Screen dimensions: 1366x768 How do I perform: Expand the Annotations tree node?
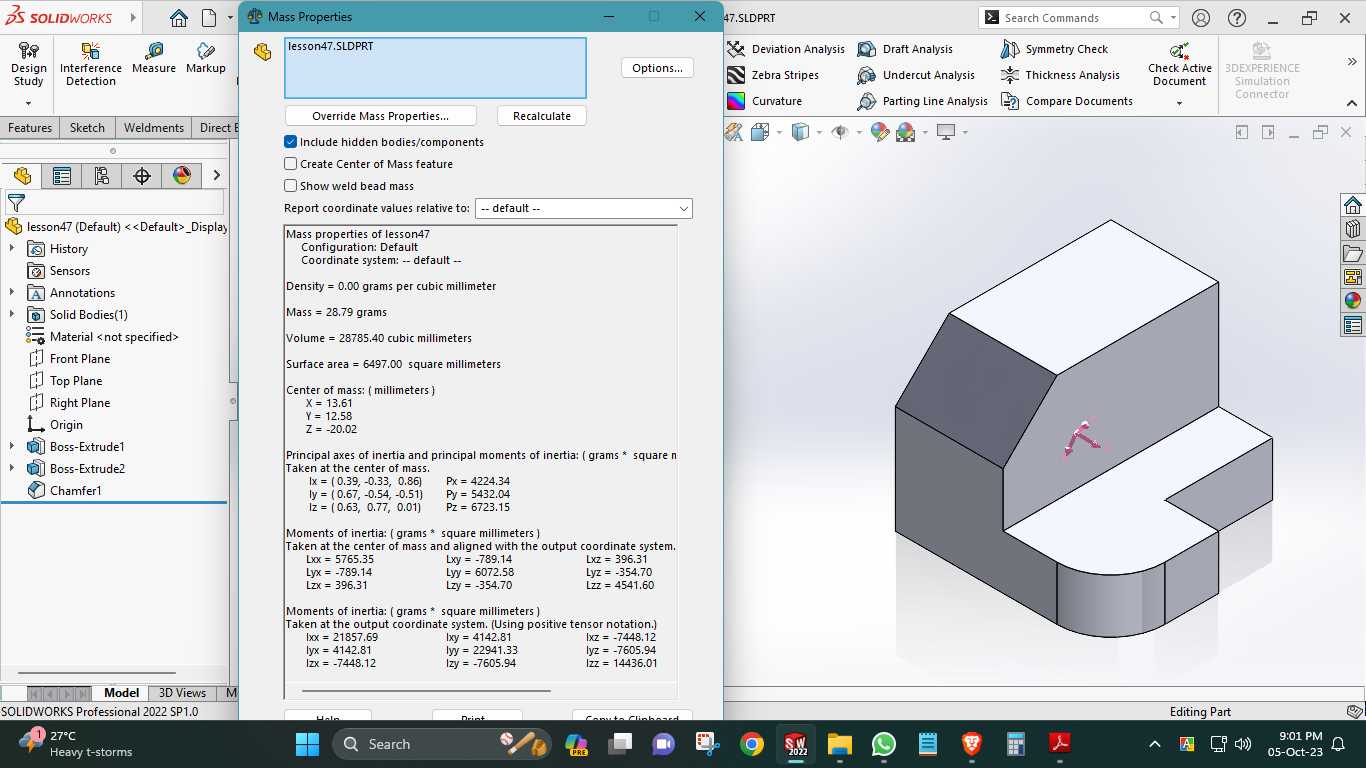point(12,293)
